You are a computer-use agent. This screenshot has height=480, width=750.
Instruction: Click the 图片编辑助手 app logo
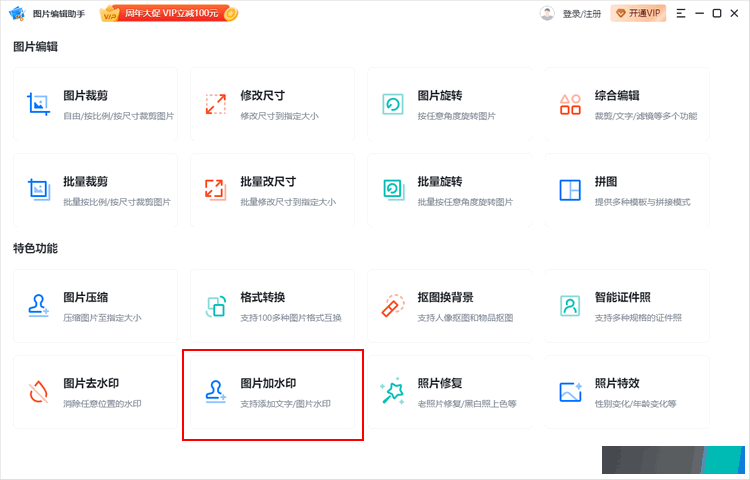[x=17, y=13]
